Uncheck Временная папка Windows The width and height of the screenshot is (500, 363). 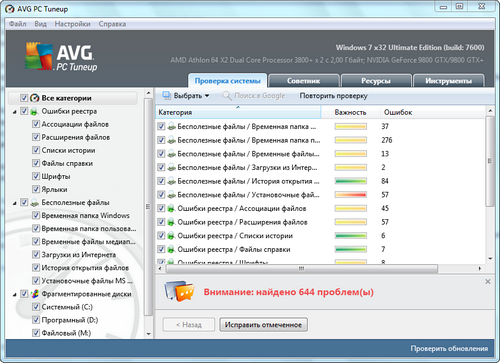[36, 216]
